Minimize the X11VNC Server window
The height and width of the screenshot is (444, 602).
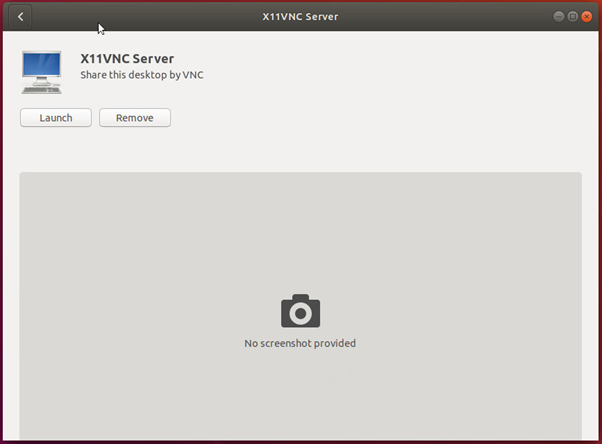coord(559,17)
